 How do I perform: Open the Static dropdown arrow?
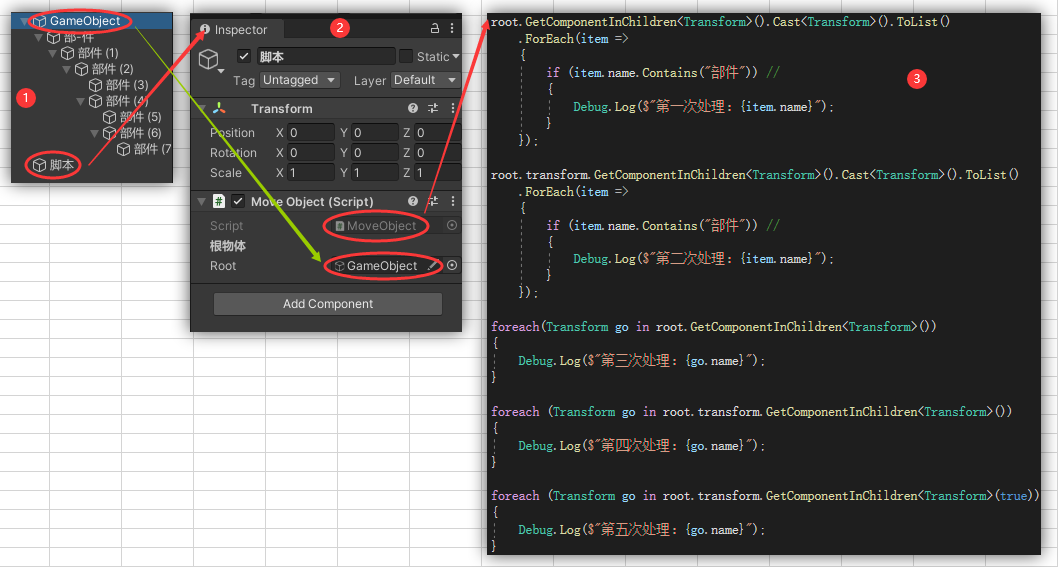(456, 57)
